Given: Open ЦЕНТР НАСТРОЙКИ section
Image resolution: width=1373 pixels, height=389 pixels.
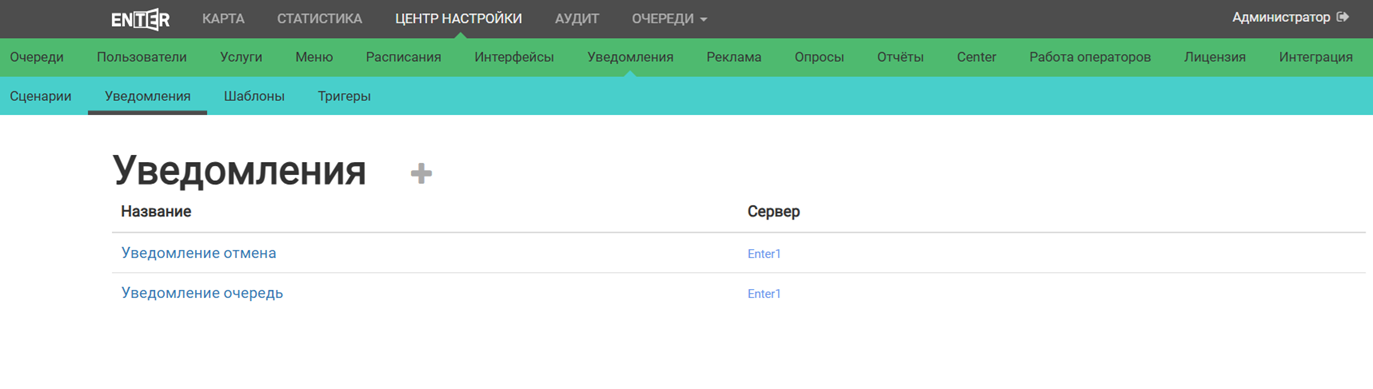Looking at the screenshot, I should (458, 19).
